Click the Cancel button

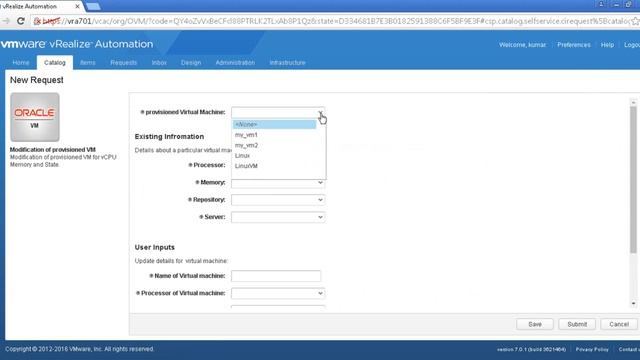pyautogui.click(x=619, y=324)
